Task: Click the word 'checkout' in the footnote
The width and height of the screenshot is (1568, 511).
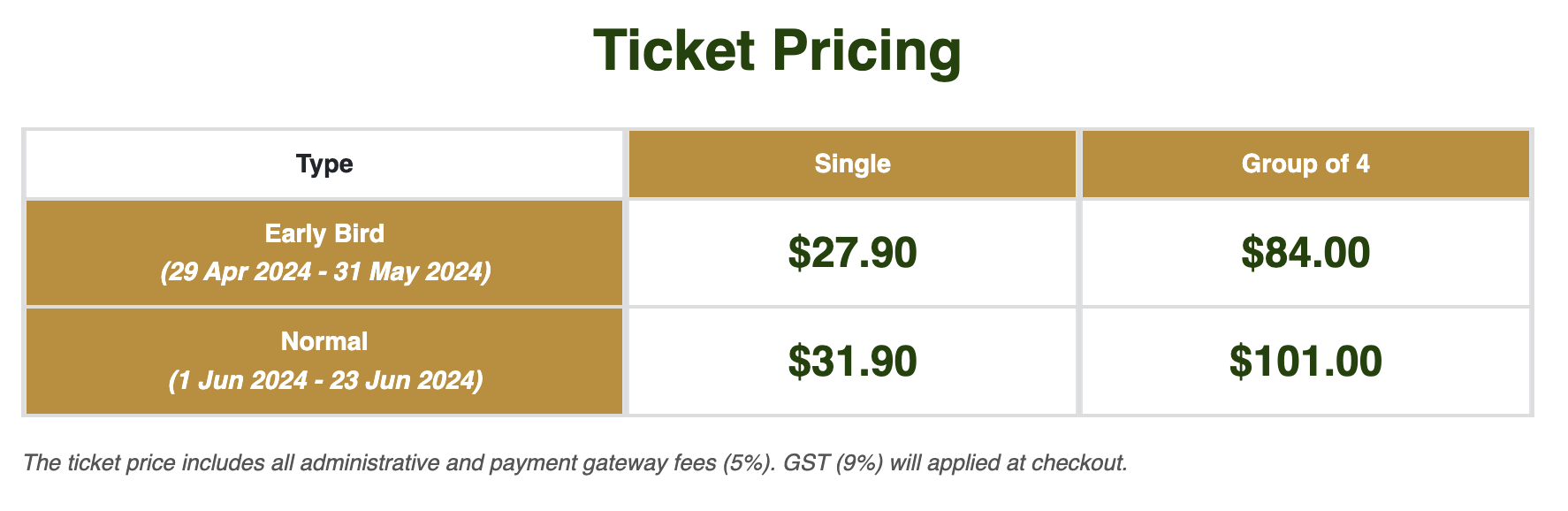Action: [1077, 462]
